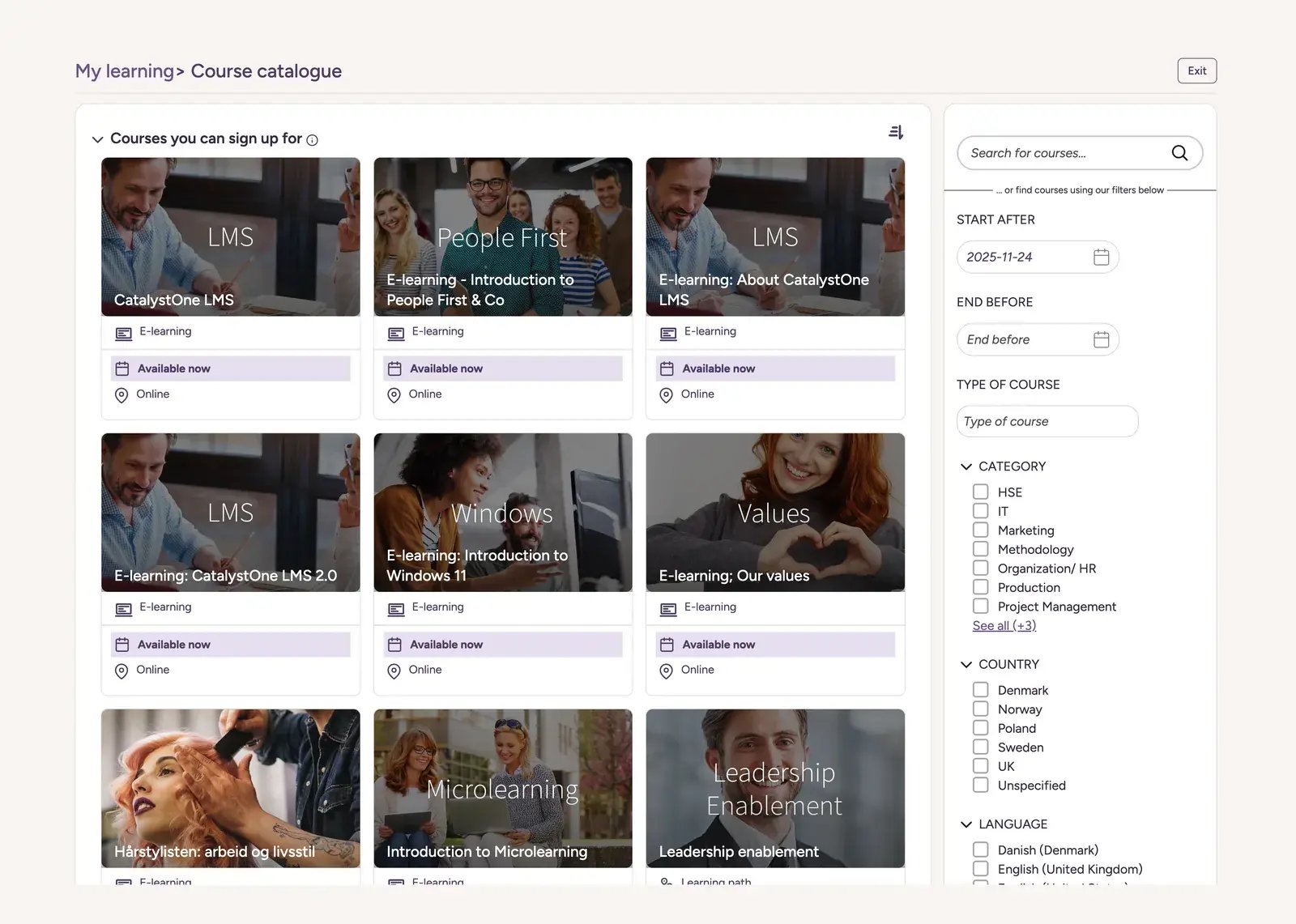Filter by Norway country checkbox
Screen dimensions: 1296x924
(980, 709)
